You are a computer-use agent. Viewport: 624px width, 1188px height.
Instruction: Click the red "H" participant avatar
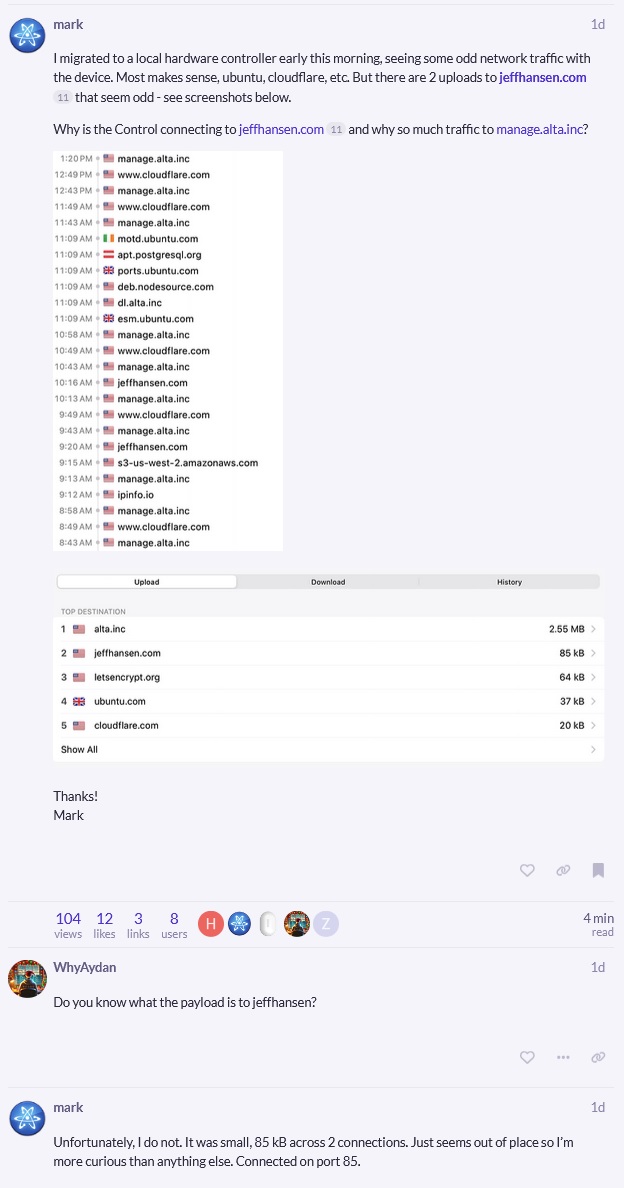coord(210,924)
